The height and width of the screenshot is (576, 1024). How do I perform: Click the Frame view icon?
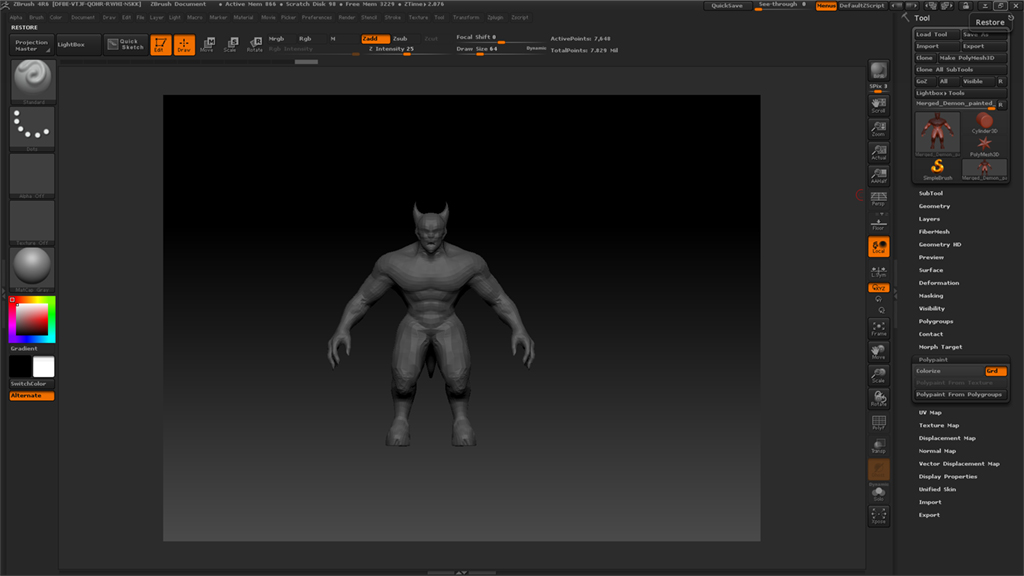click(878, 328)
